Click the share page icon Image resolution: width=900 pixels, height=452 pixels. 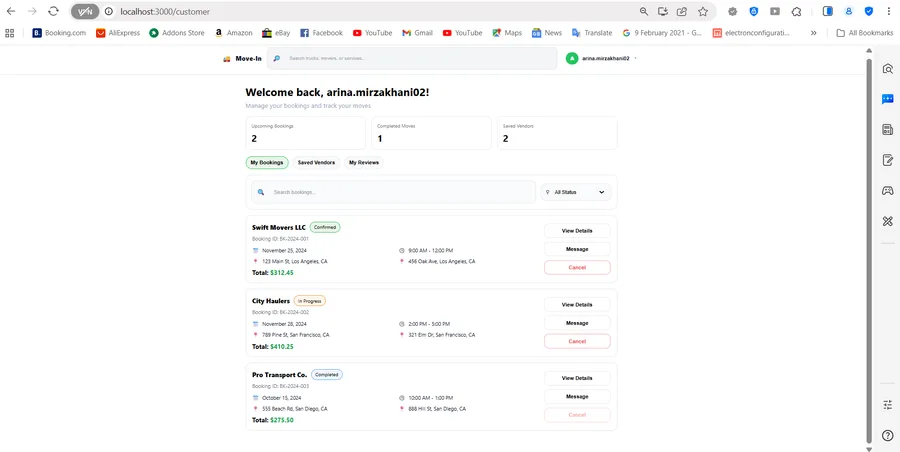point(682,11)
